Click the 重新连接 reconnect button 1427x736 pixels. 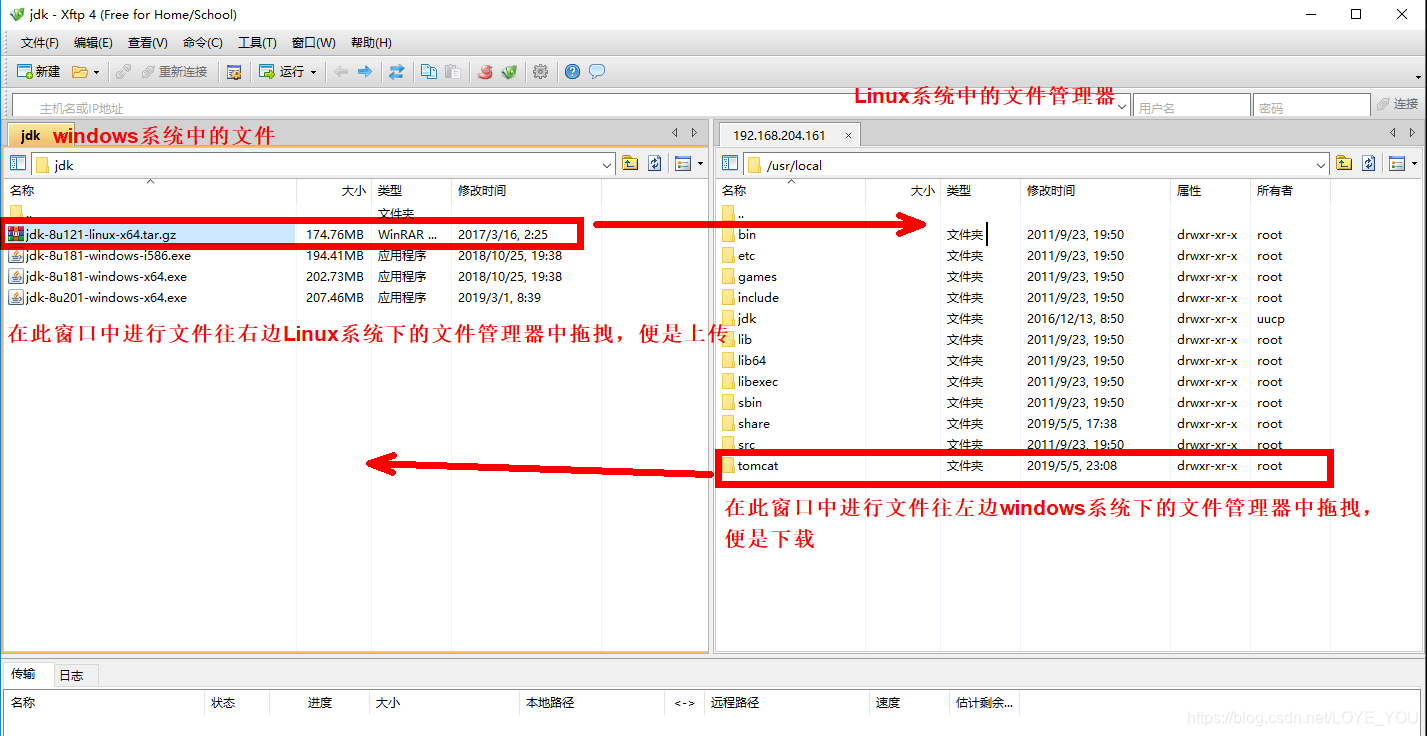(x=174, y=72)
